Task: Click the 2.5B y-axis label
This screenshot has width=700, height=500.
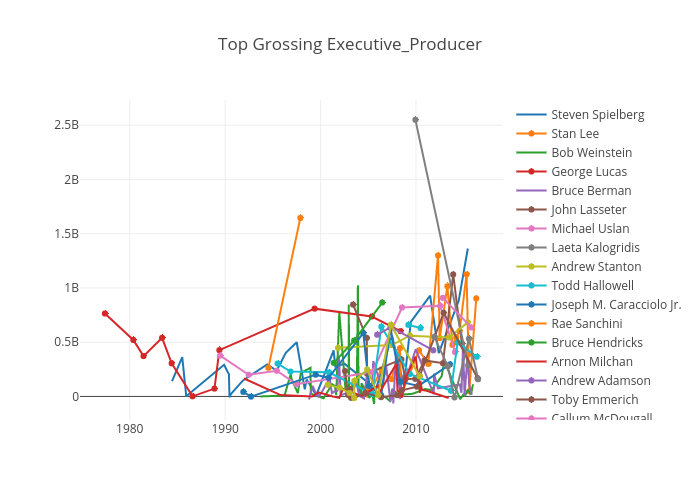Action: [x=67, y=125]
